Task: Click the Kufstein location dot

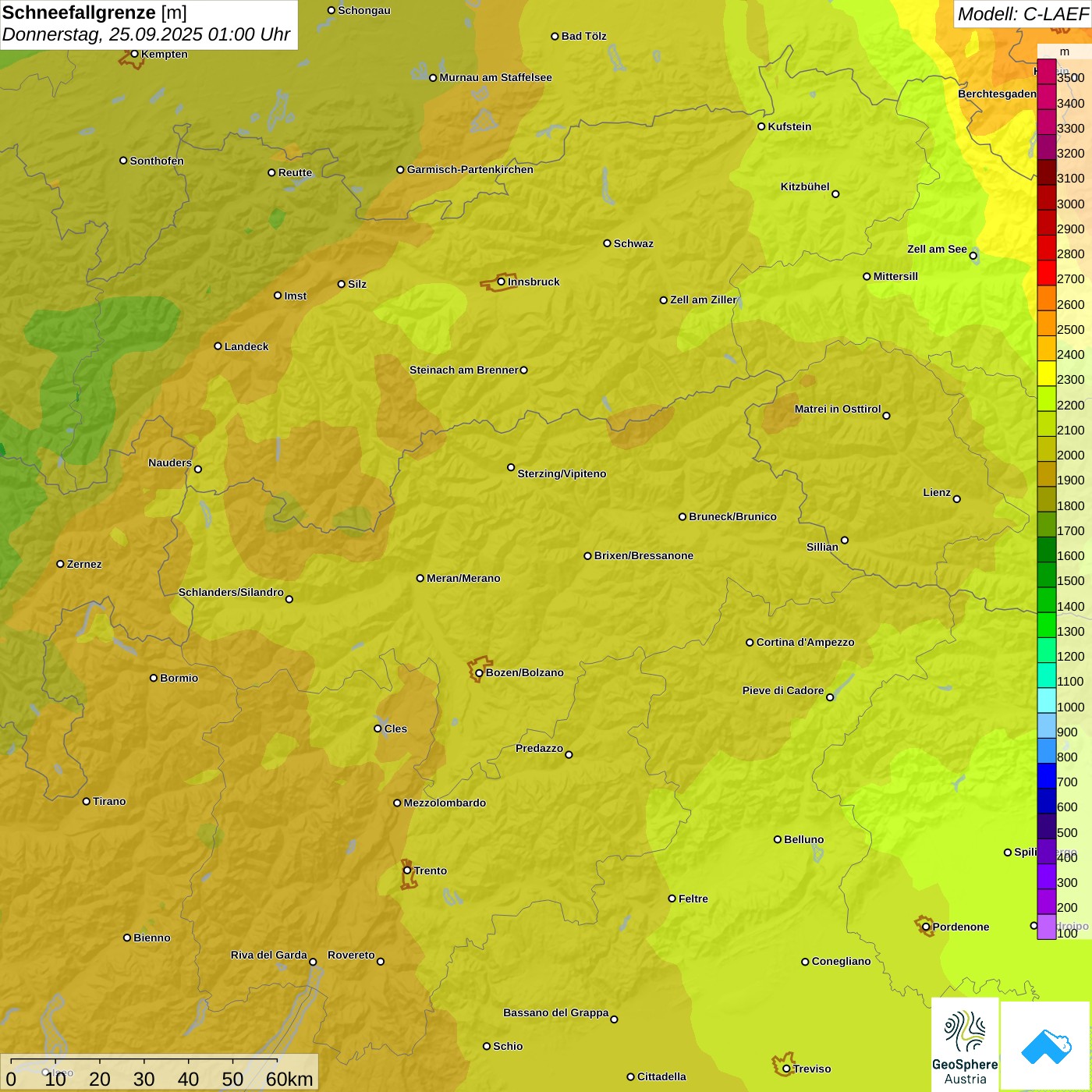Action: click(x=761, y=126)
